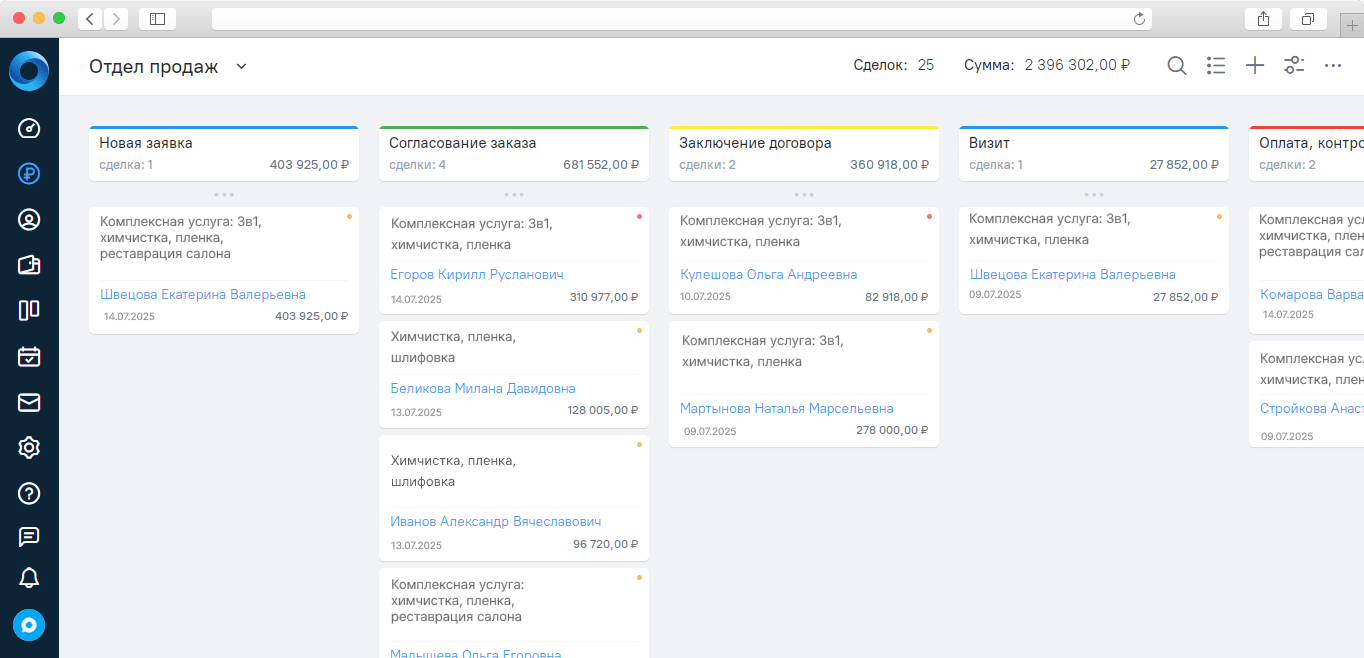Select the Согласование заказа column header
Viewport: 1364px width, 658px height.
pos(463,143)
